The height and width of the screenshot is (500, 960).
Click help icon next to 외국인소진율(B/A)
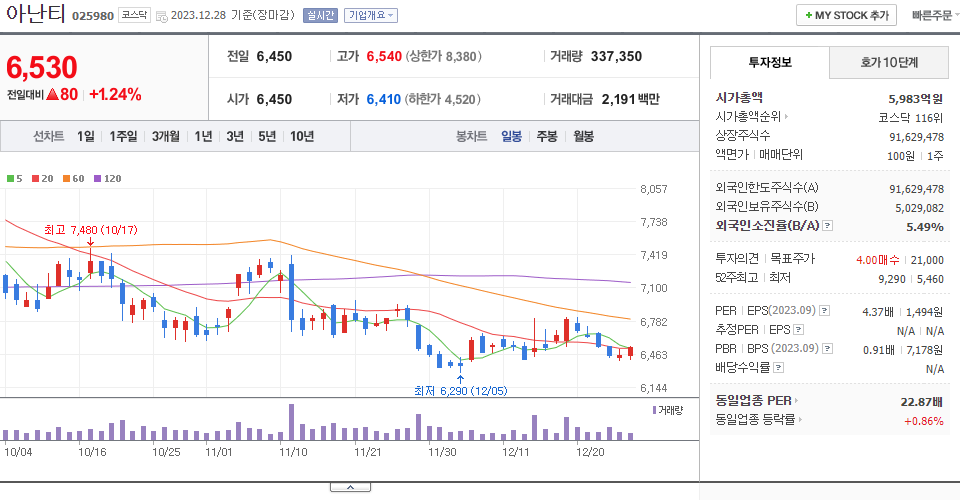click(827, 226)
